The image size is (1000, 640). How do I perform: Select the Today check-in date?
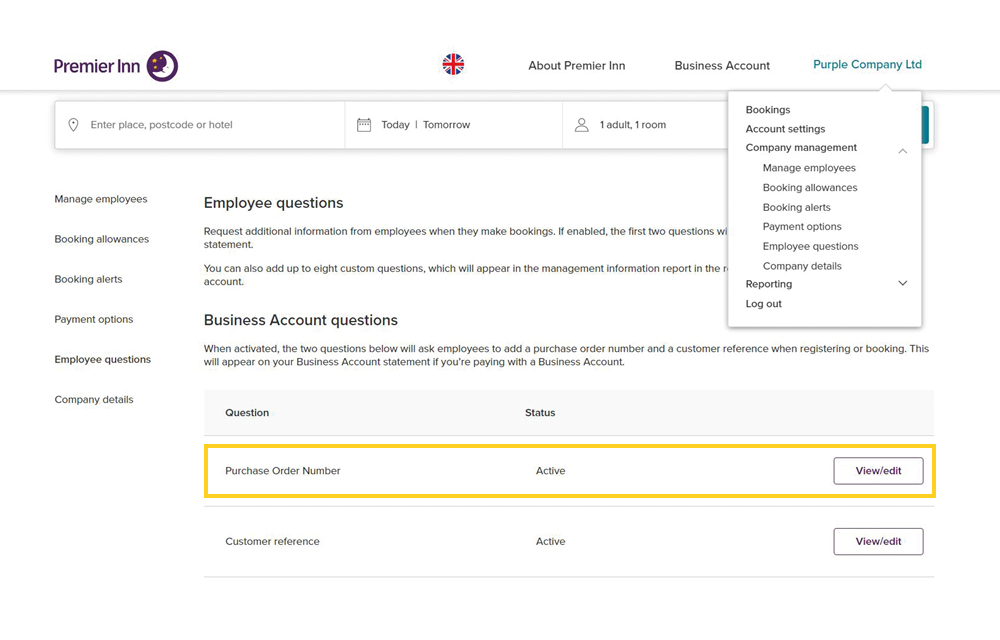(395, 125)
